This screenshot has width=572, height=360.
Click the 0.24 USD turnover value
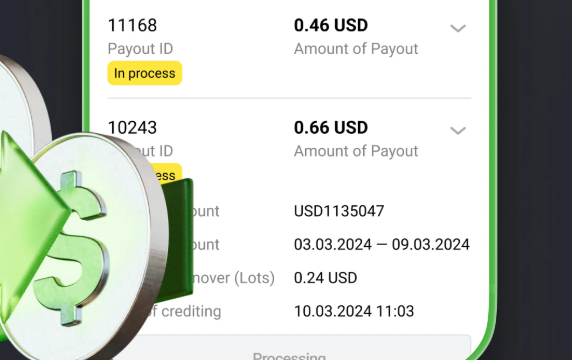[x=325, y=278]
